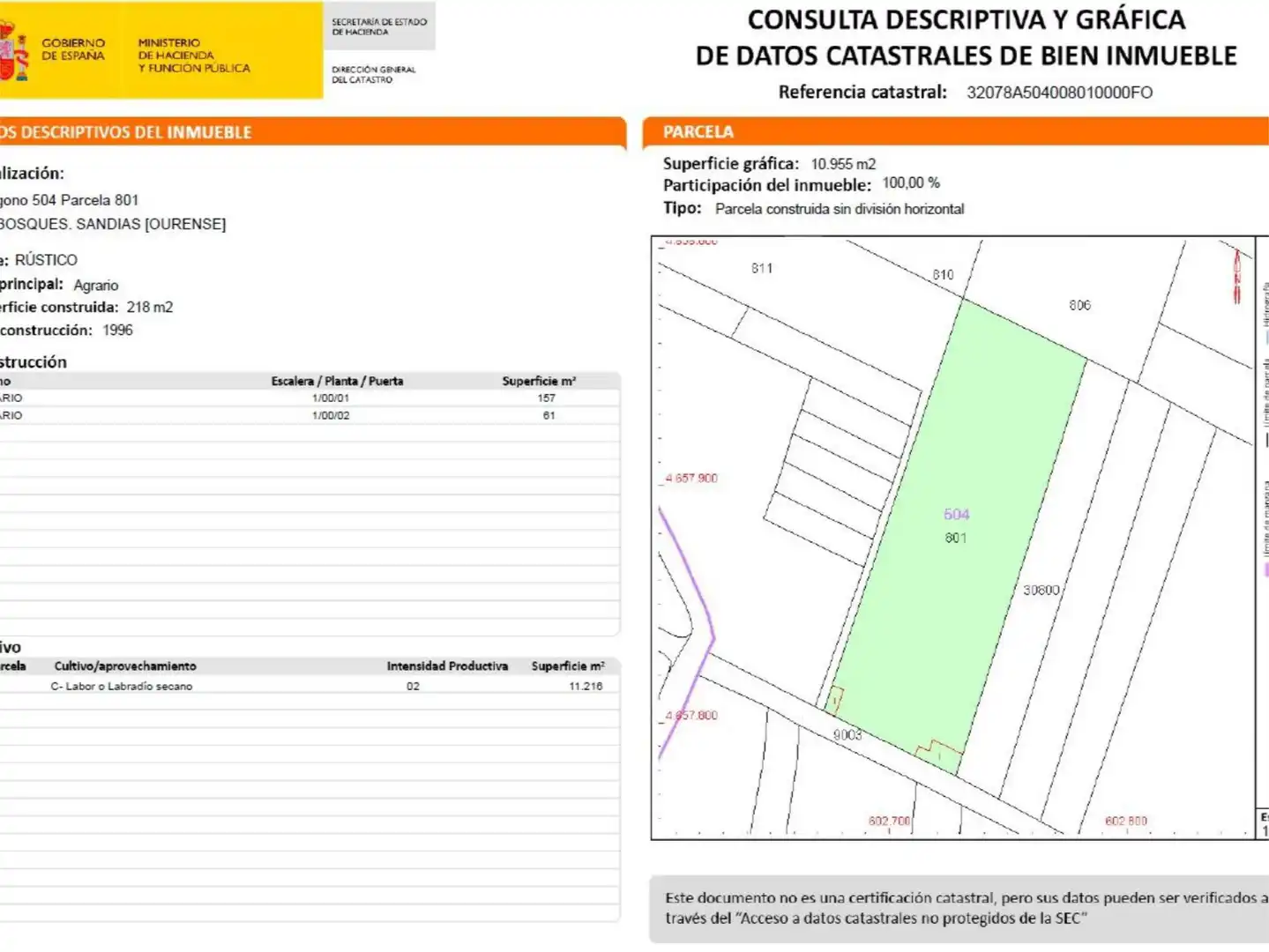
Task: Click parcel label '806' on the map
Action: (1079, 305)
